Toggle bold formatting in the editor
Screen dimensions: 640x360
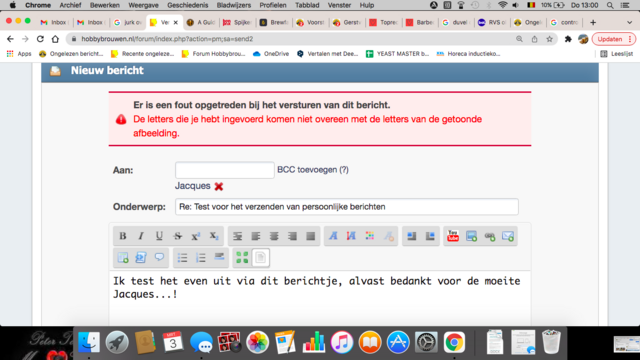pos(122,236)
